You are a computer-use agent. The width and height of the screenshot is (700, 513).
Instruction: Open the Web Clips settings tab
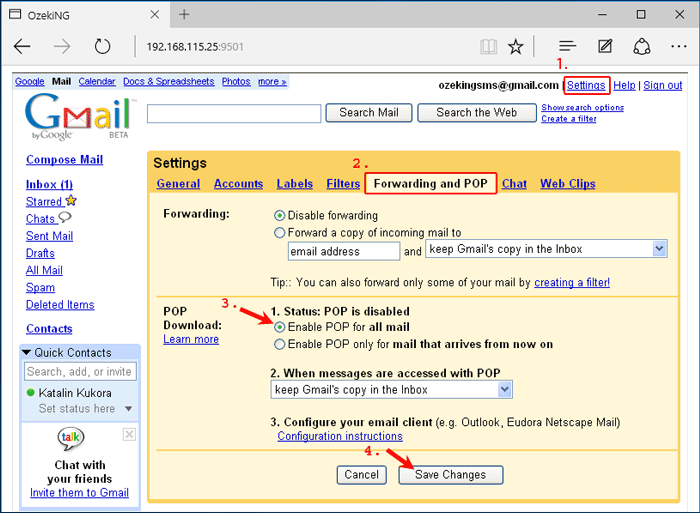coord(567,184)
